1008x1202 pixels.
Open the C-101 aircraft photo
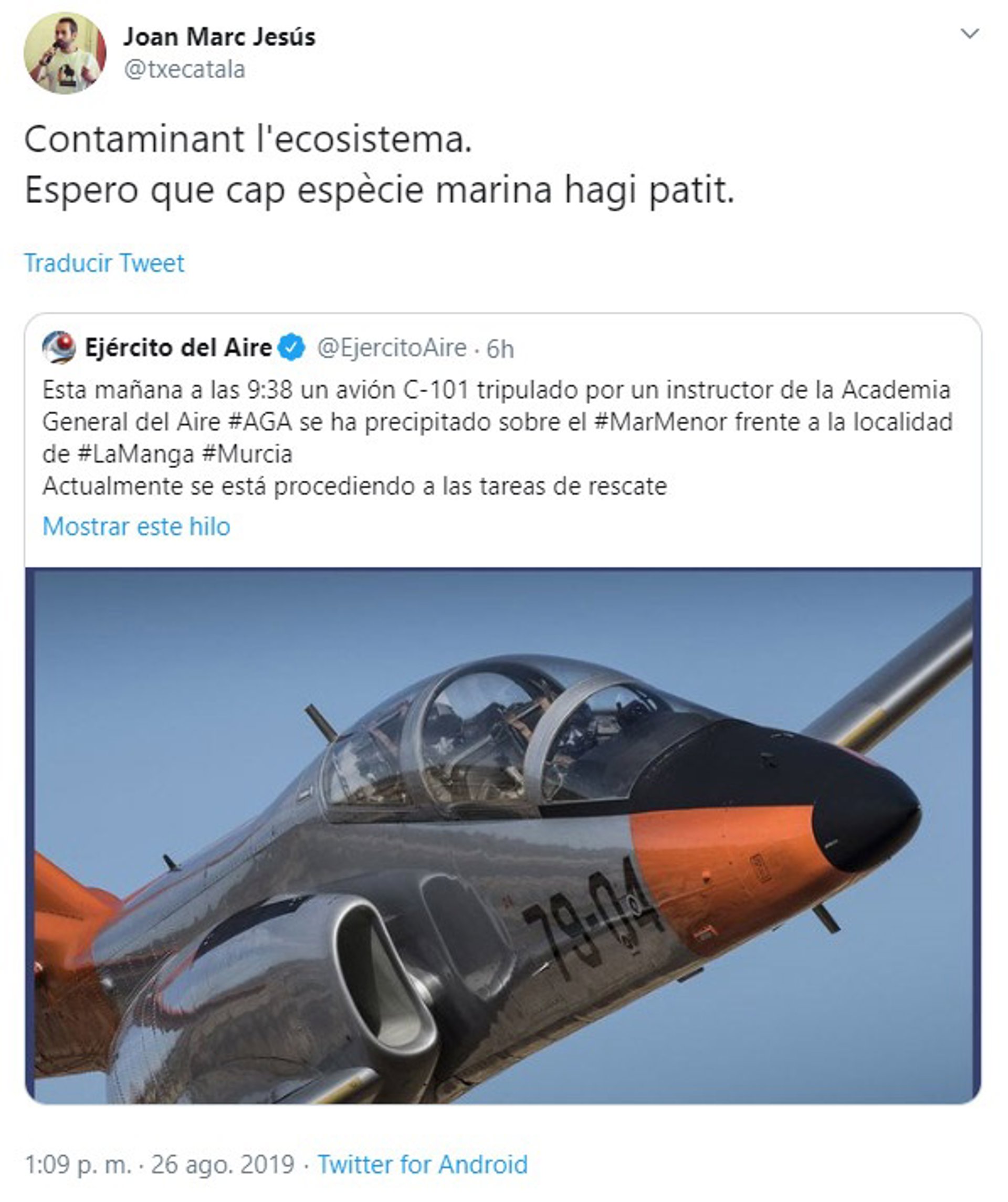coord(502,836)
